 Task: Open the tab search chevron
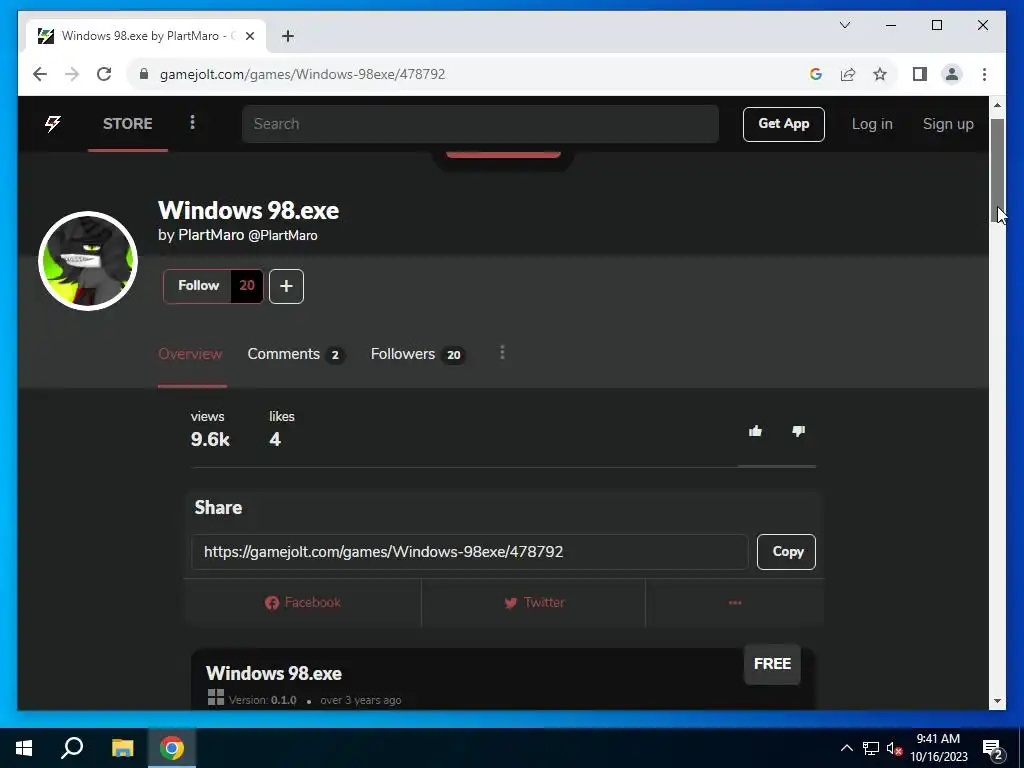coord(844,25)
